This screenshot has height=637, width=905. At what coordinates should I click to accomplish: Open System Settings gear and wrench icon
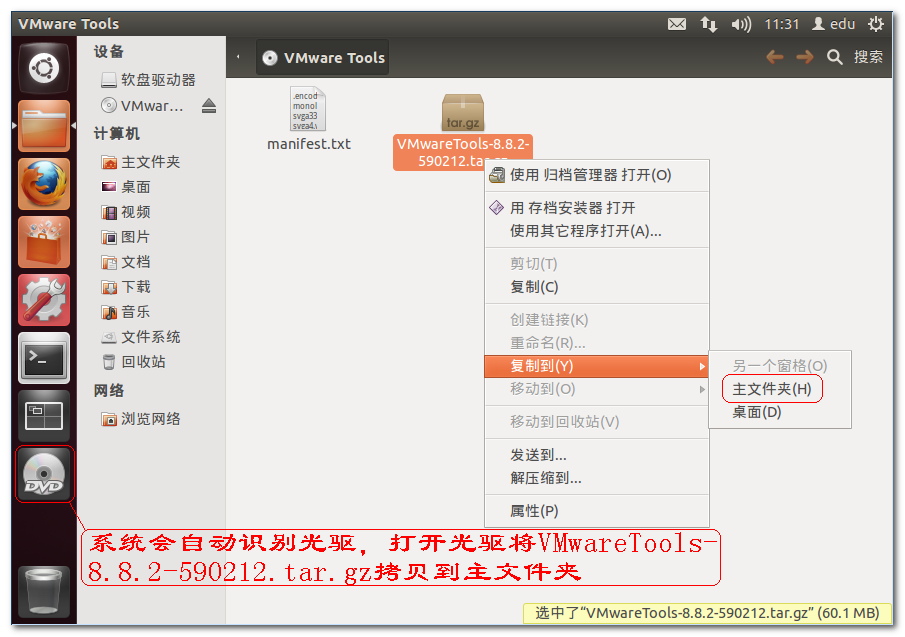click(x=44, y=299)
